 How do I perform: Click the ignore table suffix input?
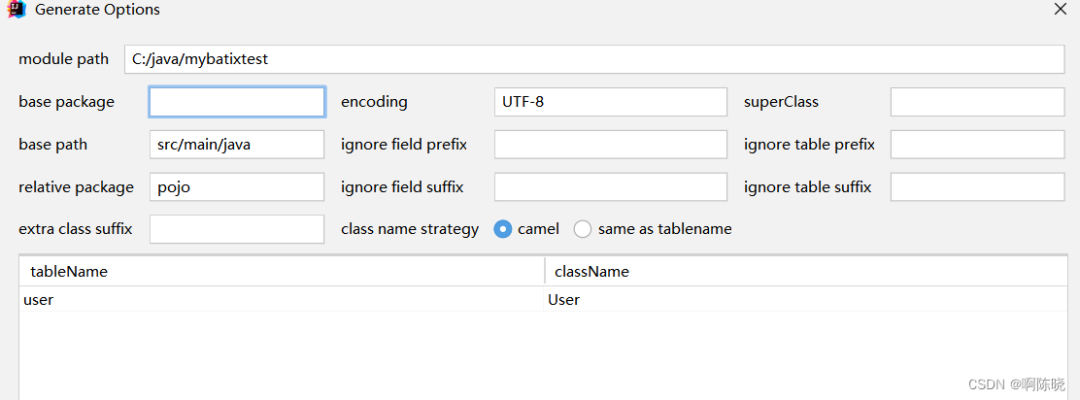977,187
